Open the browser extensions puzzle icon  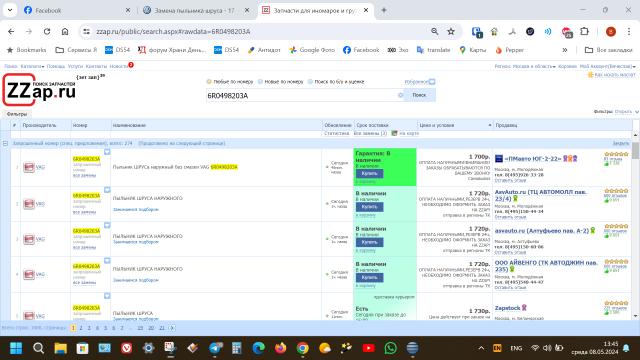click(x=584, y=31)
